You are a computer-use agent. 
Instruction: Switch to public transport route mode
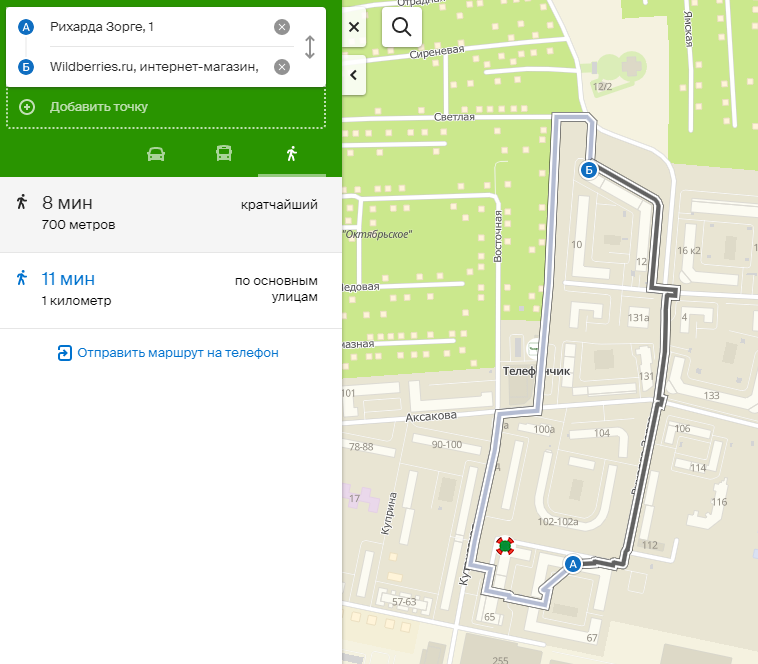[225, 153]
